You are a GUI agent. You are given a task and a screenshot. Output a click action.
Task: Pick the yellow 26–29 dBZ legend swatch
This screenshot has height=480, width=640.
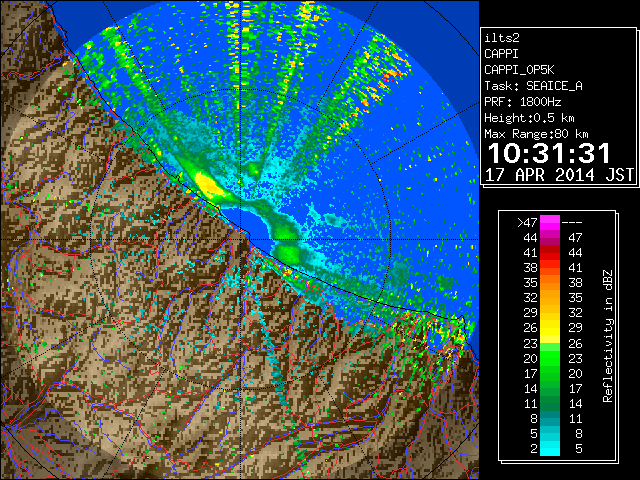(550, 328)
